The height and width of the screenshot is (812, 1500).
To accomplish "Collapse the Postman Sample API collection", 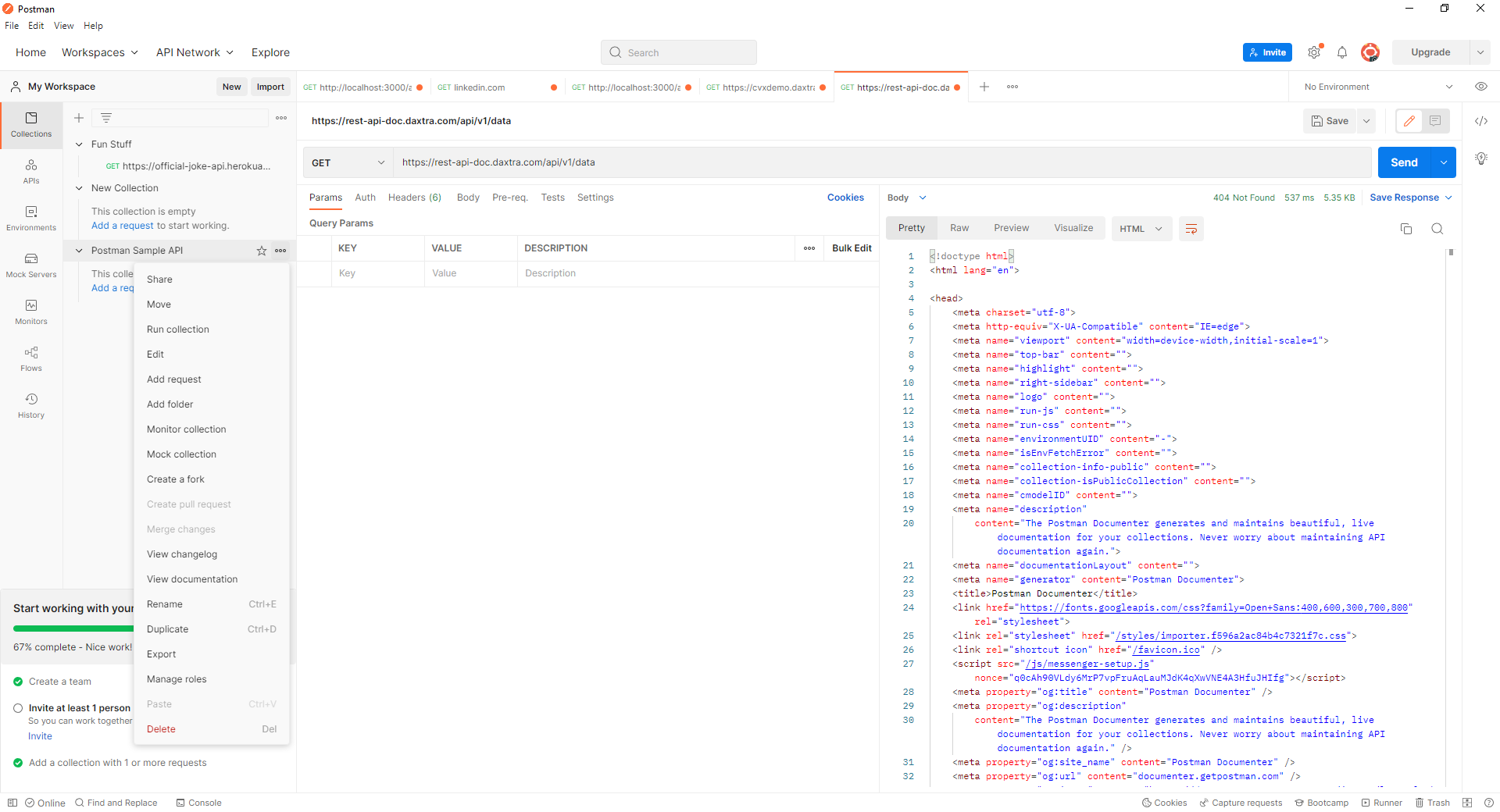I will (79, 251).
